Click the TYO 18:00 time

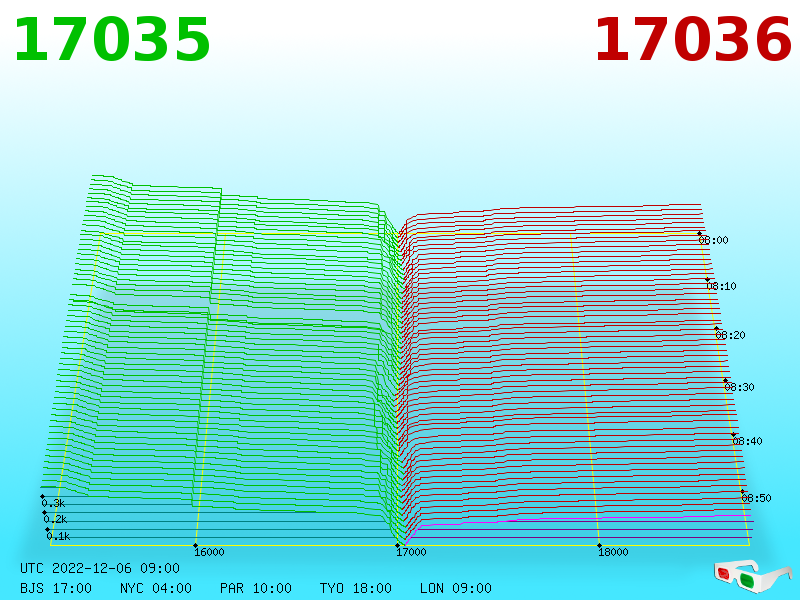point(356,588)
